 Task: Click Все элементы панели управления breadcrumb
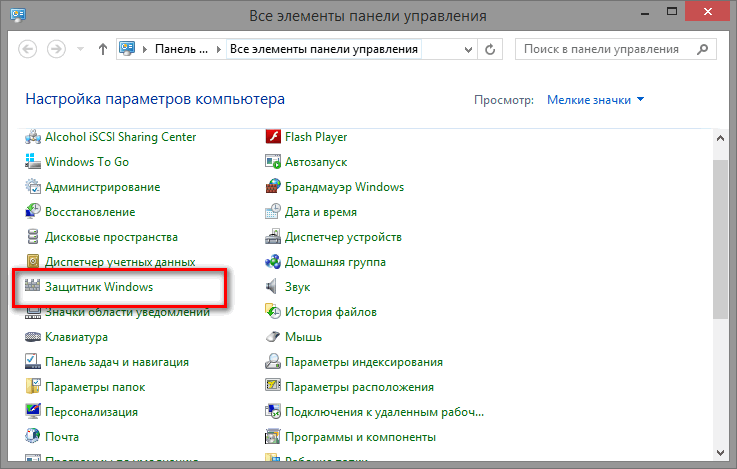[324, 49]
